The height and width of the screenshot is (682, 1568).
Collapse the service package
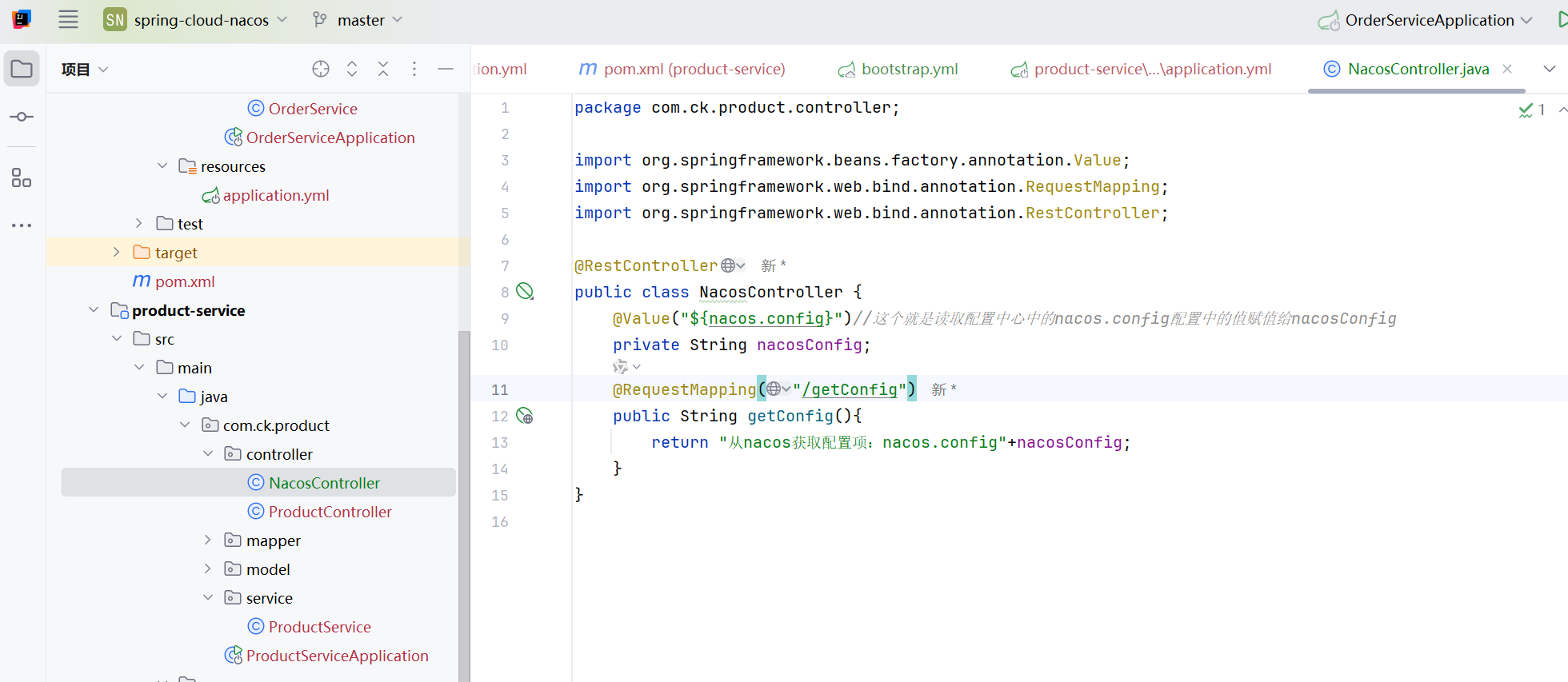pyautogui.click(x=208, y=597)
